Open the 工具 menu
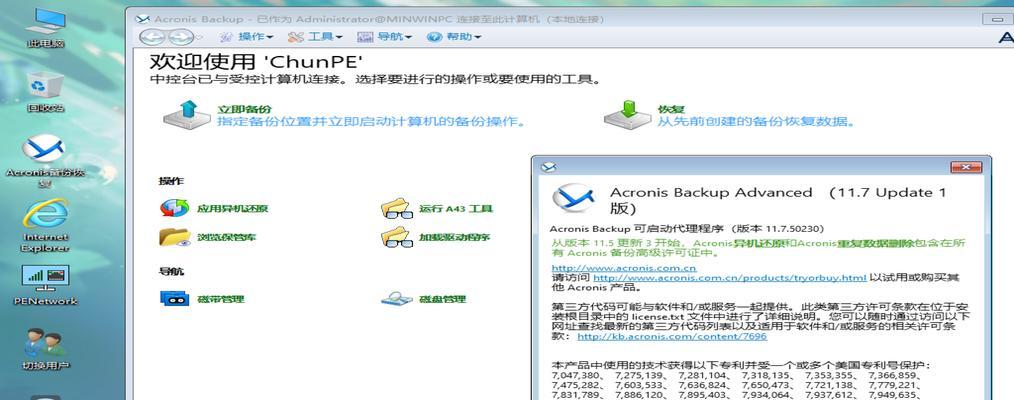Screen dimensions: 1014x400 pyautogui.click(x=315, y=37)
